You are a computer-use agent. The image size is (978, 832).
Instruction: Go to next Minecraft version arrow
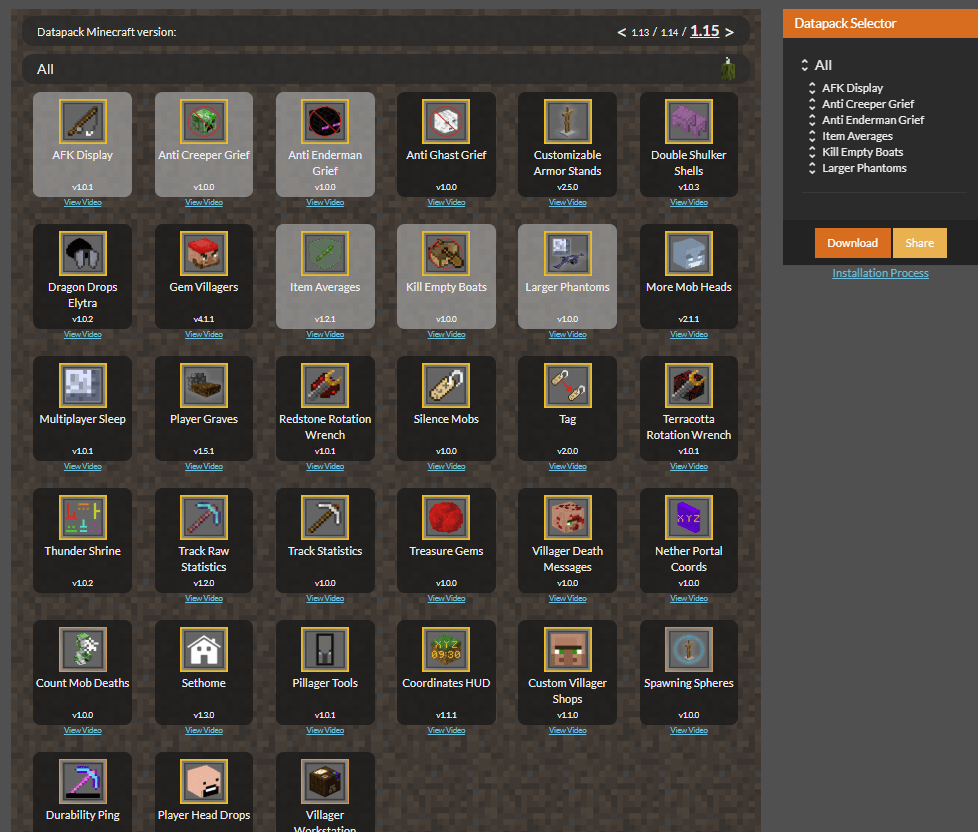click(729, 32)
